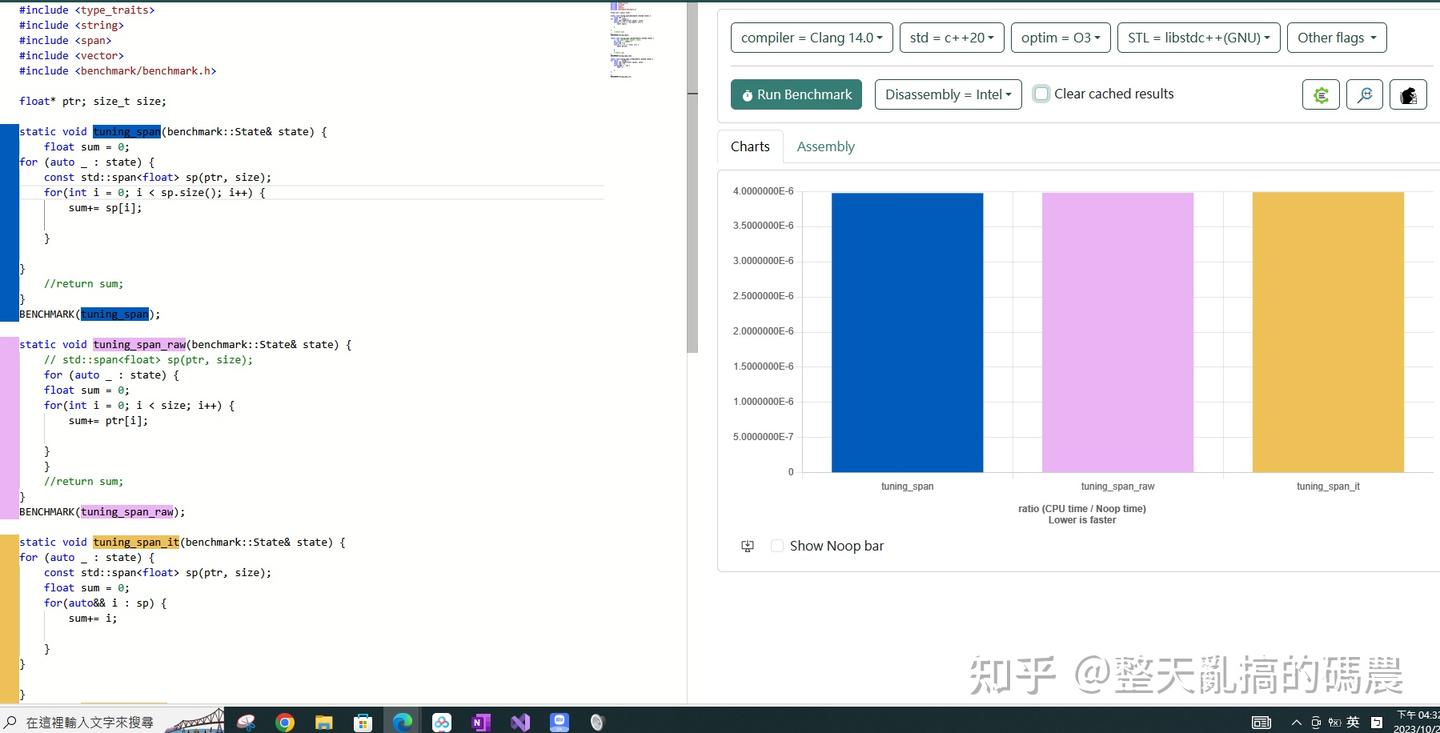Click the chart download icon below the graph
Image resolution: width=1440 pixels, height=733 pixels.
pyautogui.click(x=747, y=546)
